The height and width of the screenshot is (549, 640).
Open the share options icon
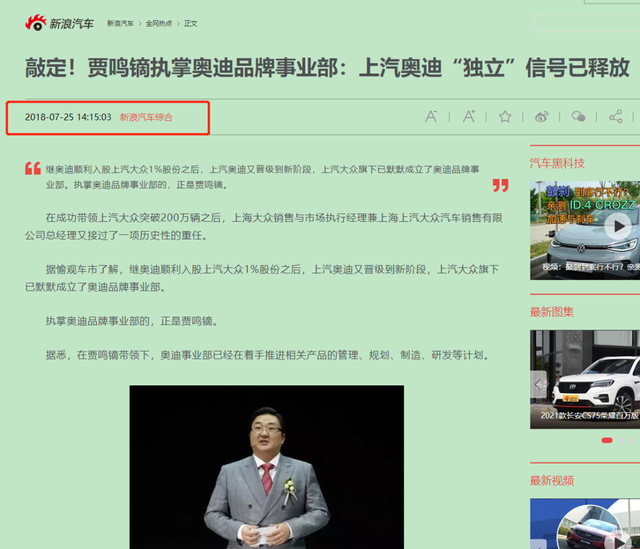(616, 117)
